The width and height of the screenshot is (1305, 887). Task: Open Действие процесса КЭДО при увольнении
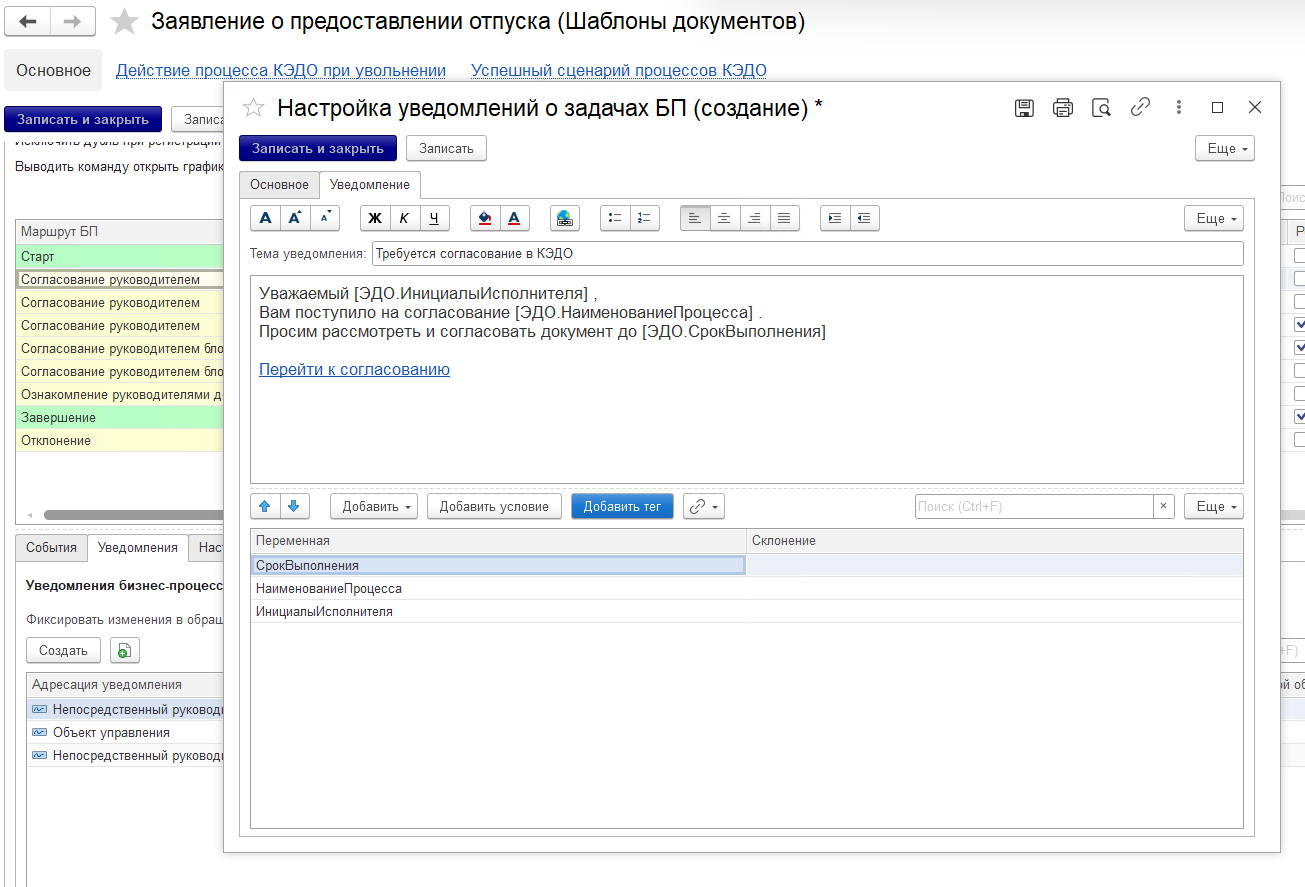pyautogui.click(x=281, y=70)
